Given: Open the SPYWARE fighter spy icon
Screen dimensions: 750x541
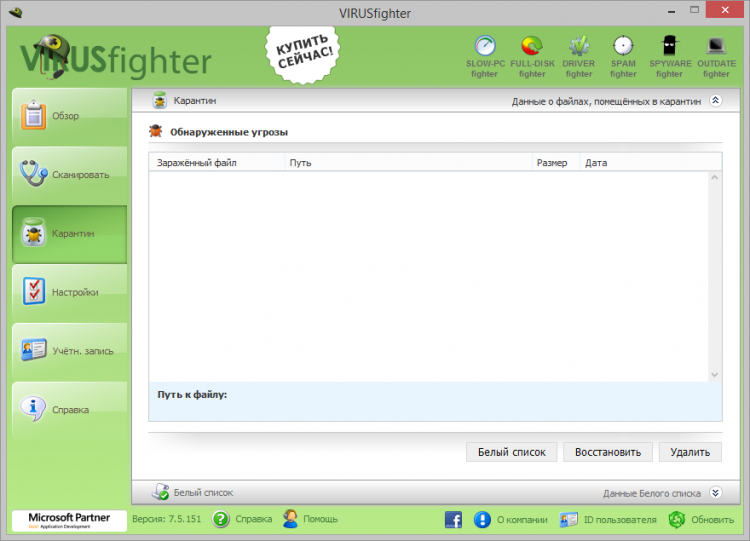Looking at the screenshot, I should coord(670,46).
